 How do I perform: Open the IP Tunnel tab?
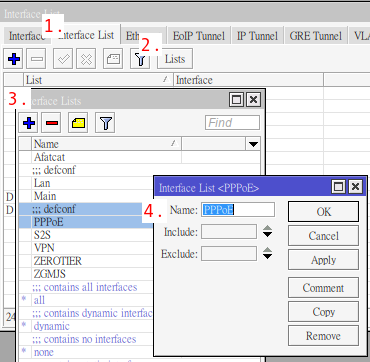point(257,36)
